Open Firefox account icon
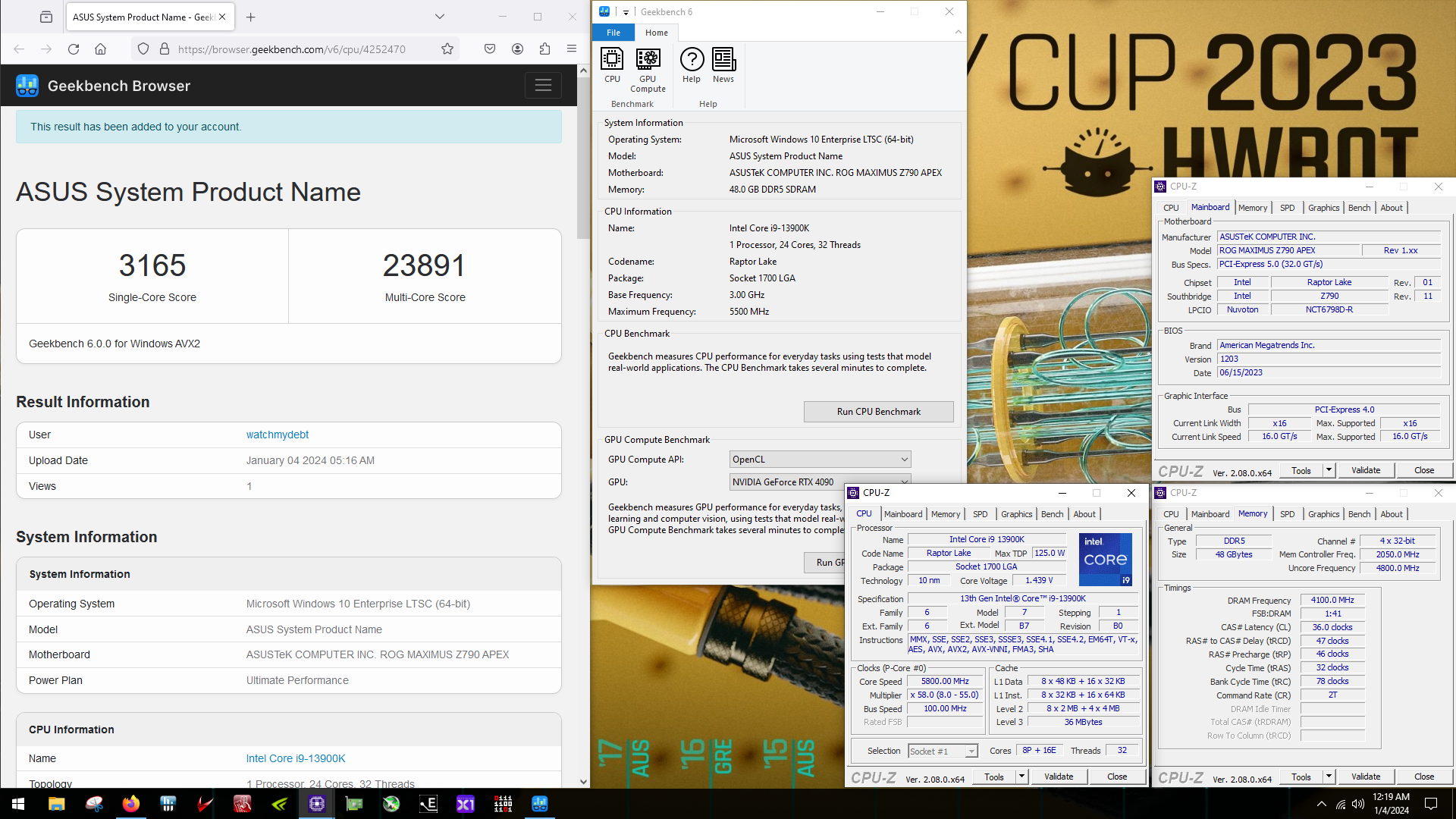Image resolution: width=1456 pixels, height=819 pixels. coord(517,49)
